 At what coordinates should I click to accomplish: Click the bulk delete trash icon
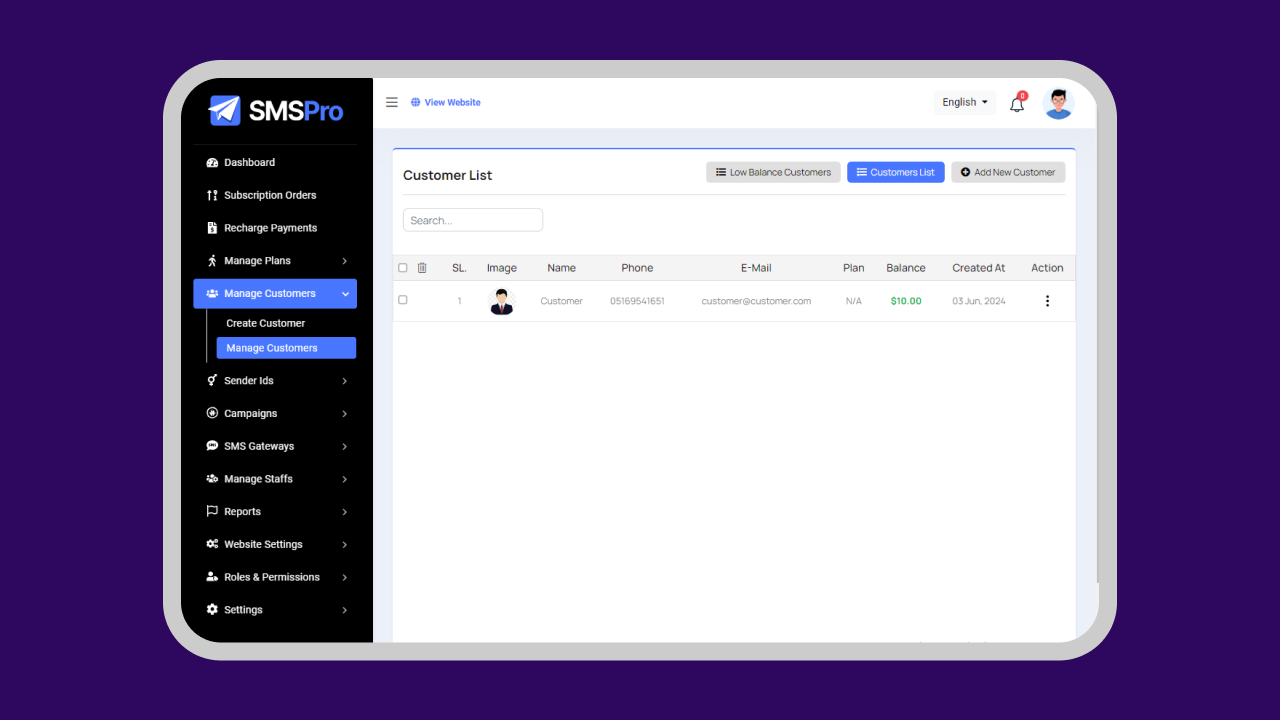click(422, 267)
